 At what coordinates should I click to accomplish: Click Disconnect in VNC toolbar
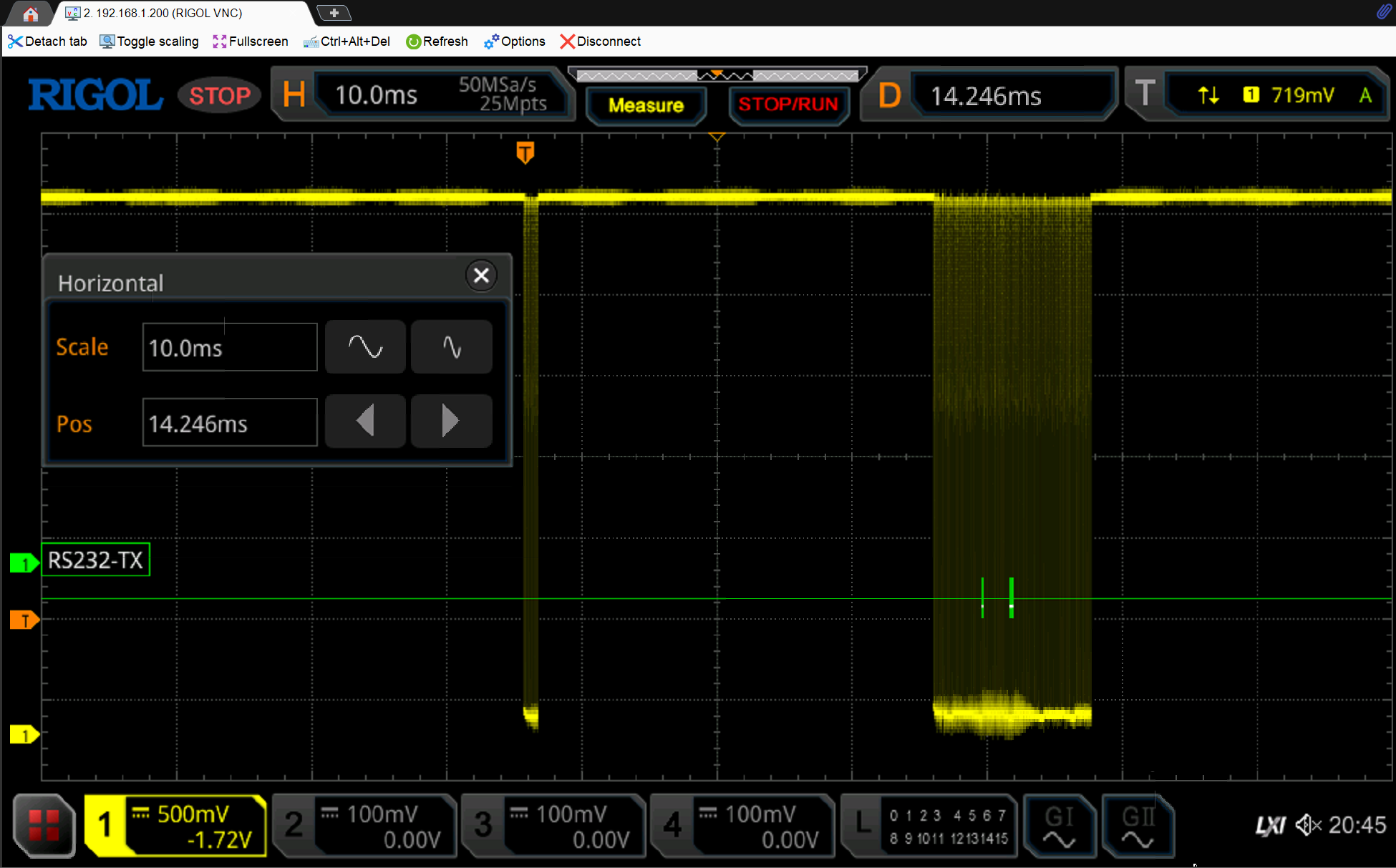click(600, 42)
